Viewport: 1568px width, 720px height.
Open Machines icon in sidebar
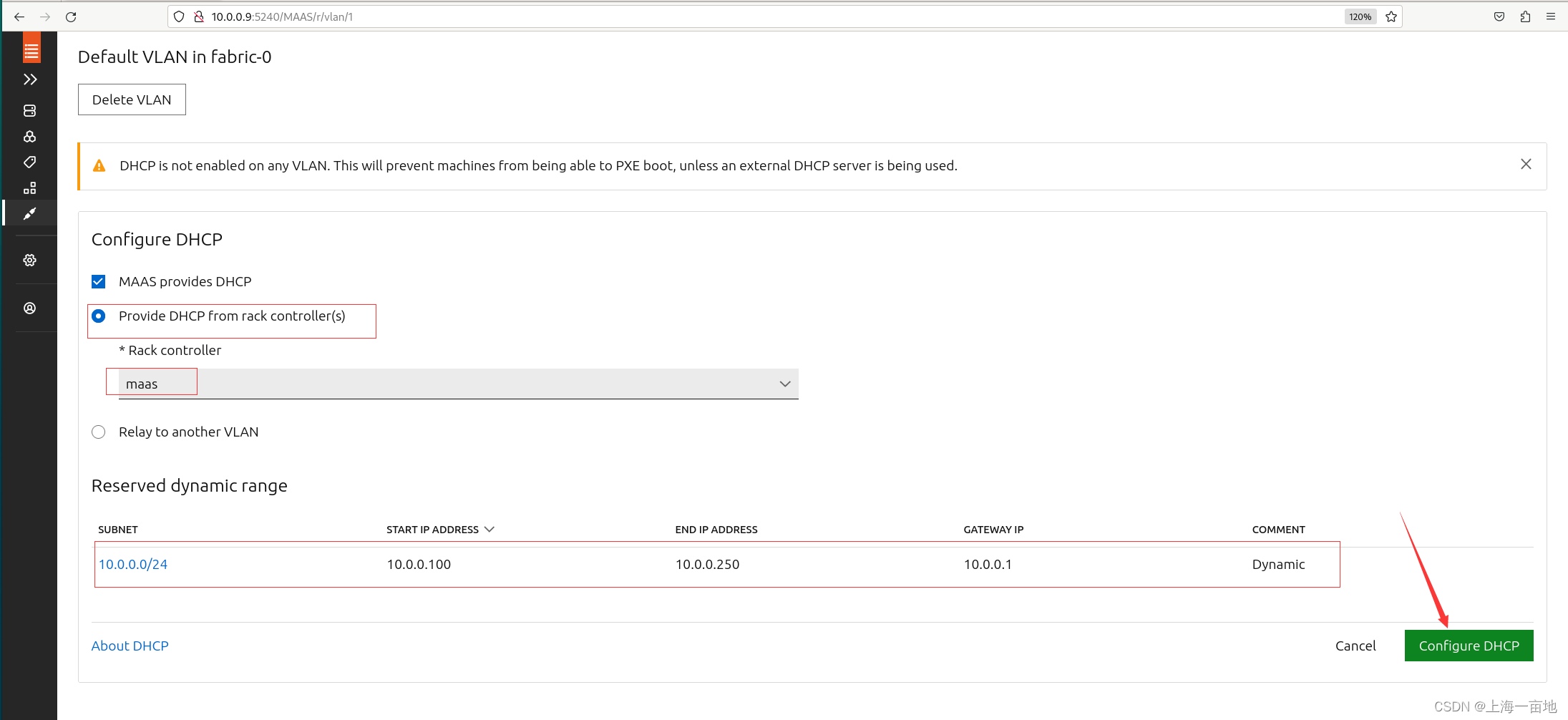click(29, 111)
